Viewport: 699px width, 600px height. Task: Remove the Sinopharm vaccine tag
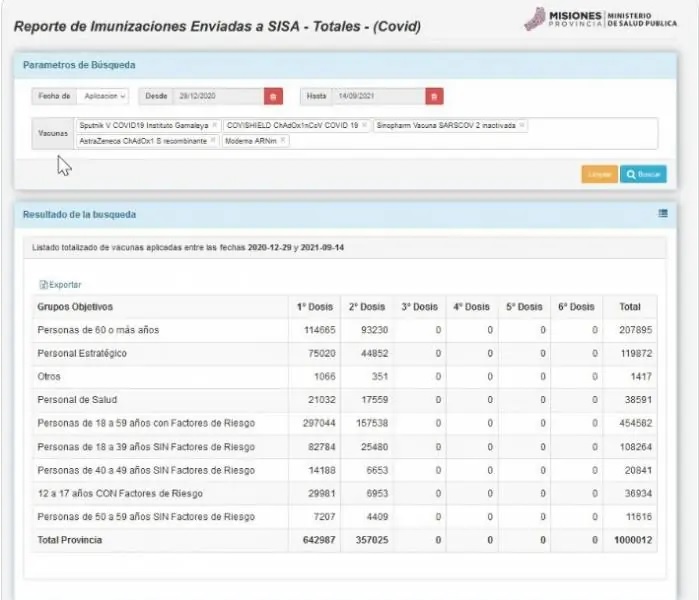pos(522,125)
